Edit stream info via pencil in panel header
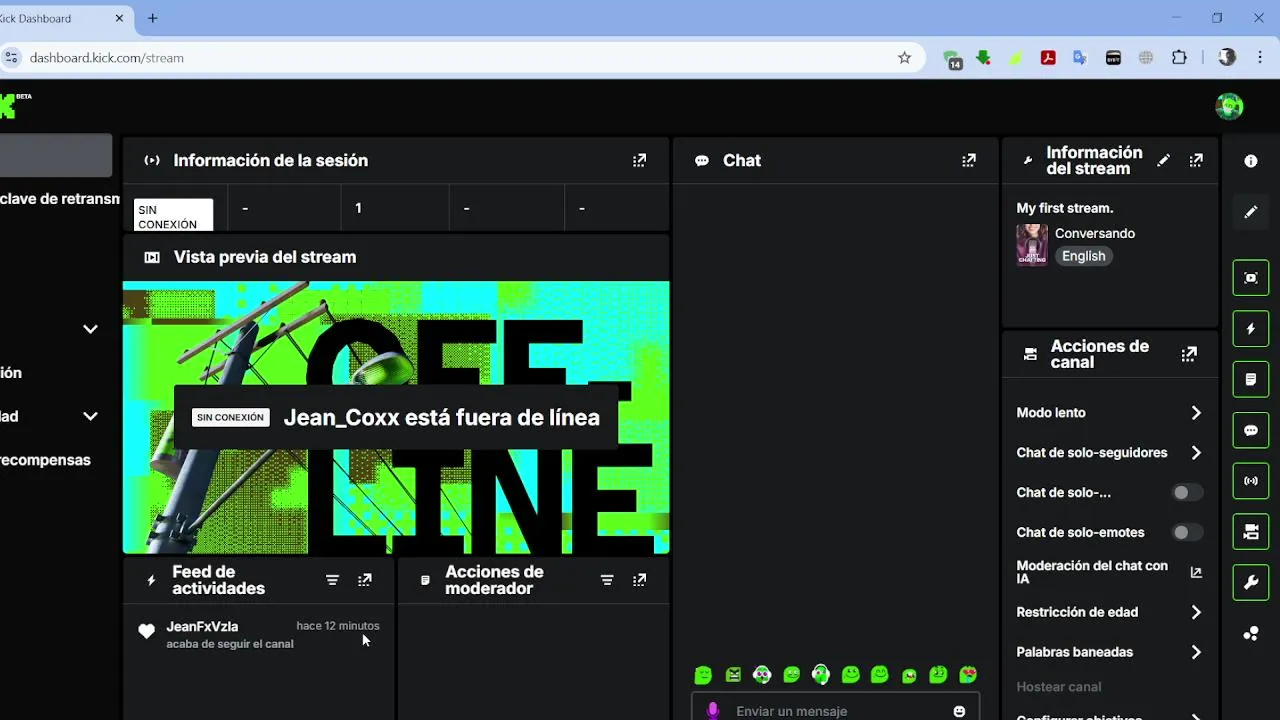Screen dimensions: 1280x720 (x=1163, y=160)
